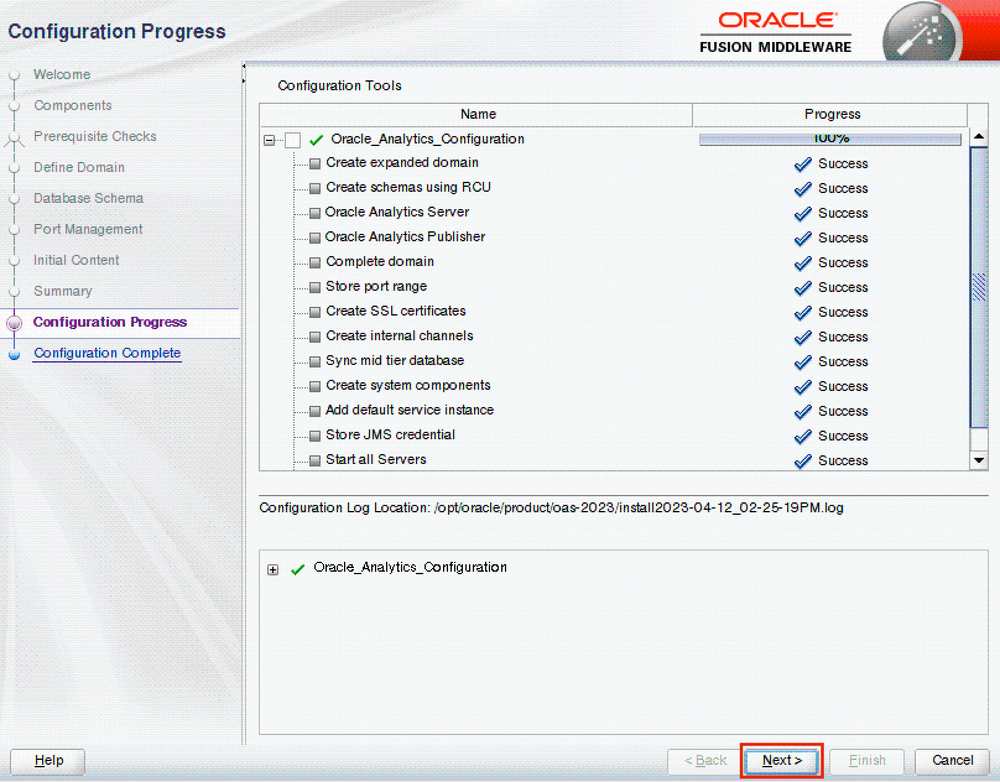Open the Configuration Complete step link
This screenshot has width=1000, height=782.
coord(107,353)
